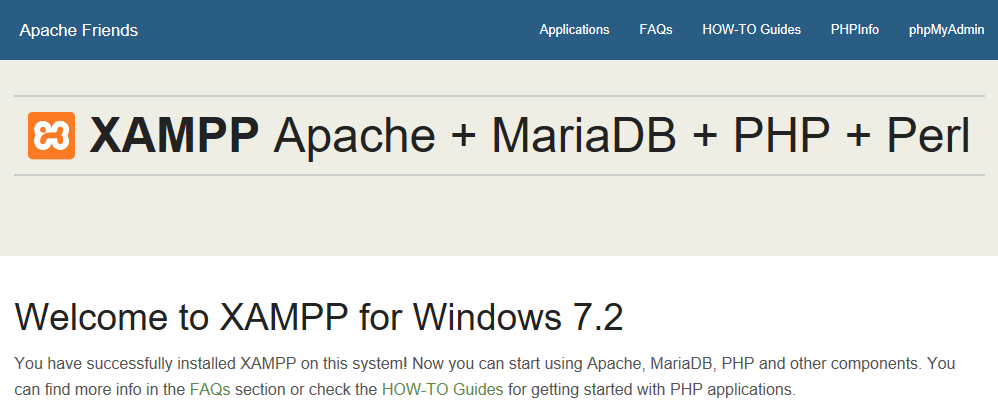Open the PHPInfo page

[855, 30]
